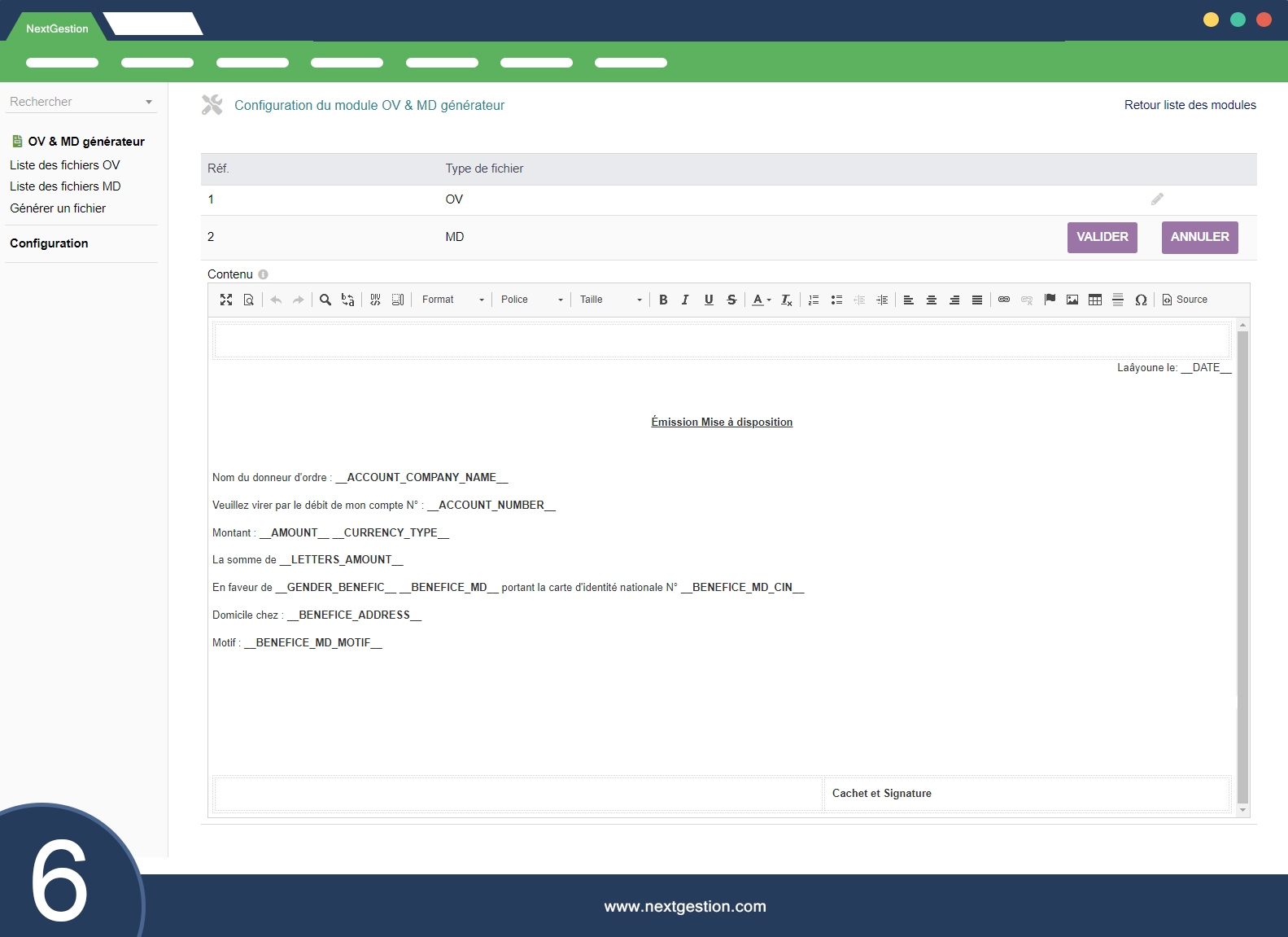Go to Générer un fichier
This screenshot has width=1288, height=937.
tap(58, 208)
